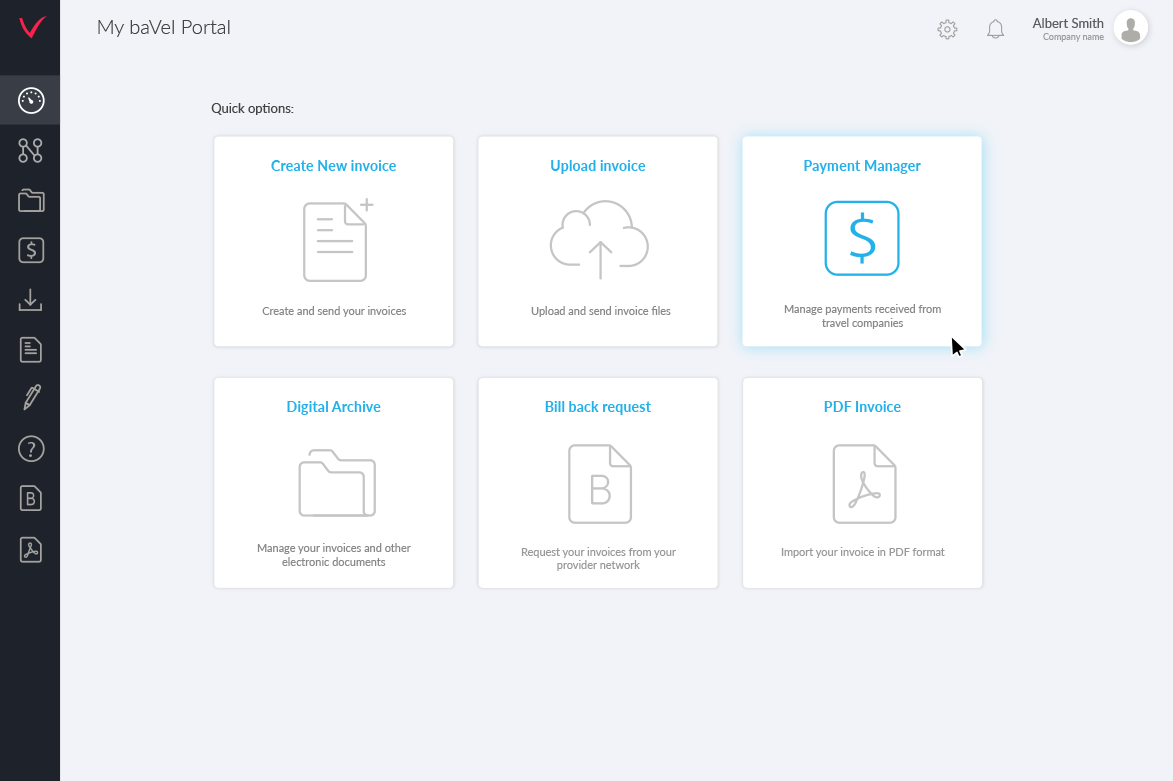
Task: Open the PDF file sidebar icon
Action: pos(31,549)
